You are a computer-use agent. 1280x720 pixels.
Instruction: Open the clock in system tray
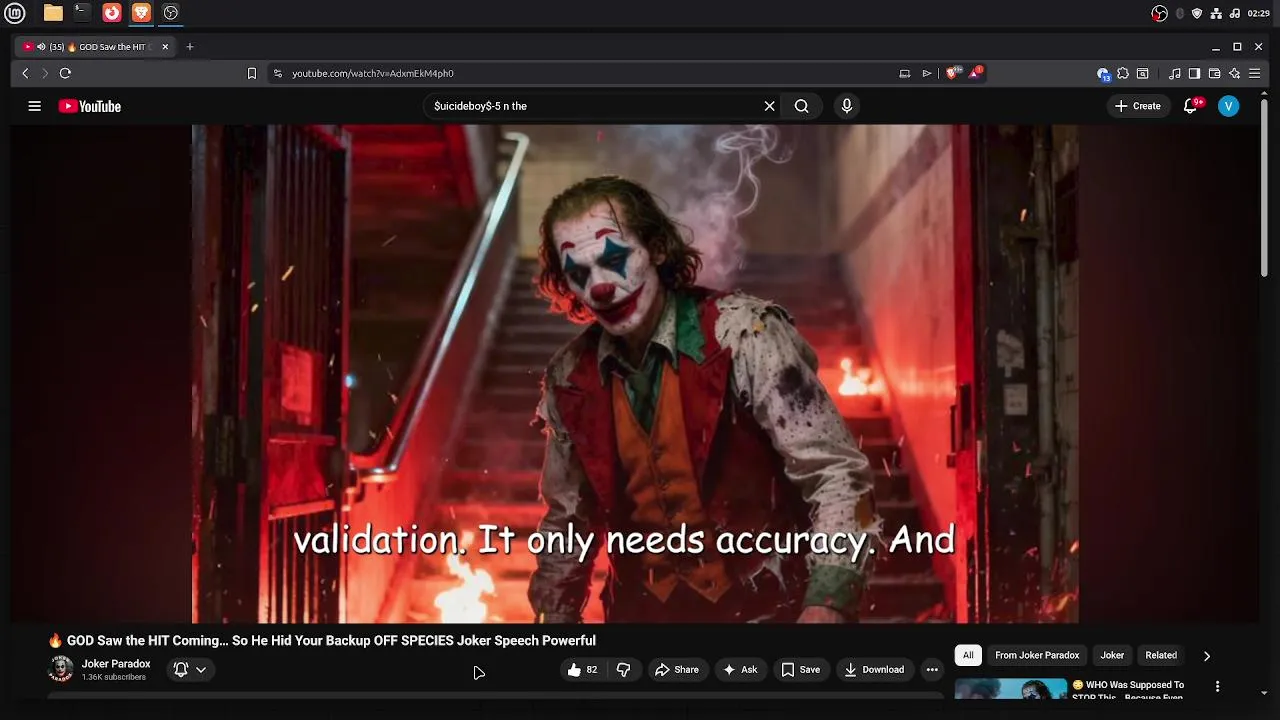tap(1259, 13)
